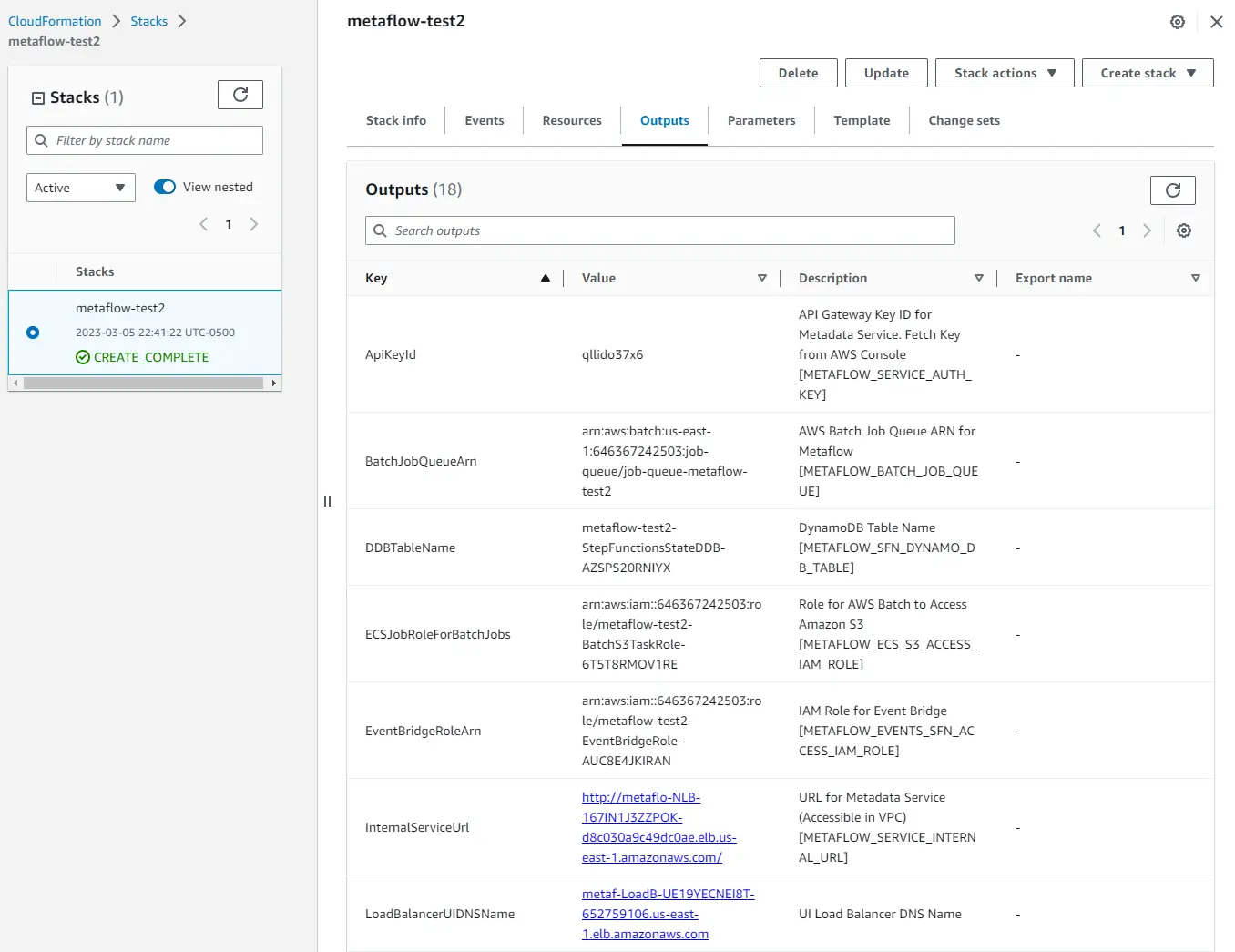Click the chevron after the CloudFormation breadcrumb
This screenshot has width=1235, height=952.
pos(116,21)
